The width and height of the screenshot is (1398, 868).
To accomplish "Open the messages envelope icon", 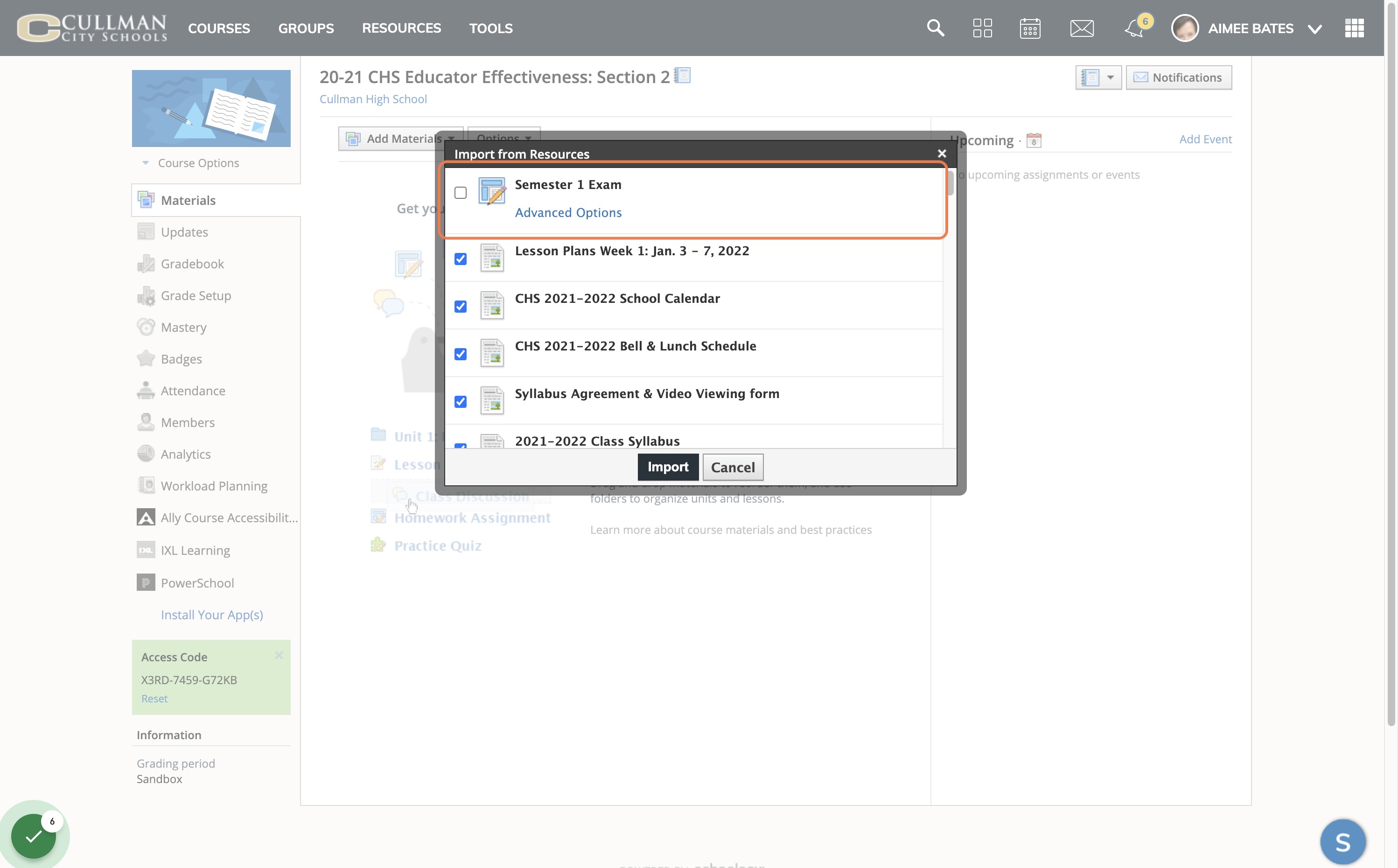I will point(1082,28).
